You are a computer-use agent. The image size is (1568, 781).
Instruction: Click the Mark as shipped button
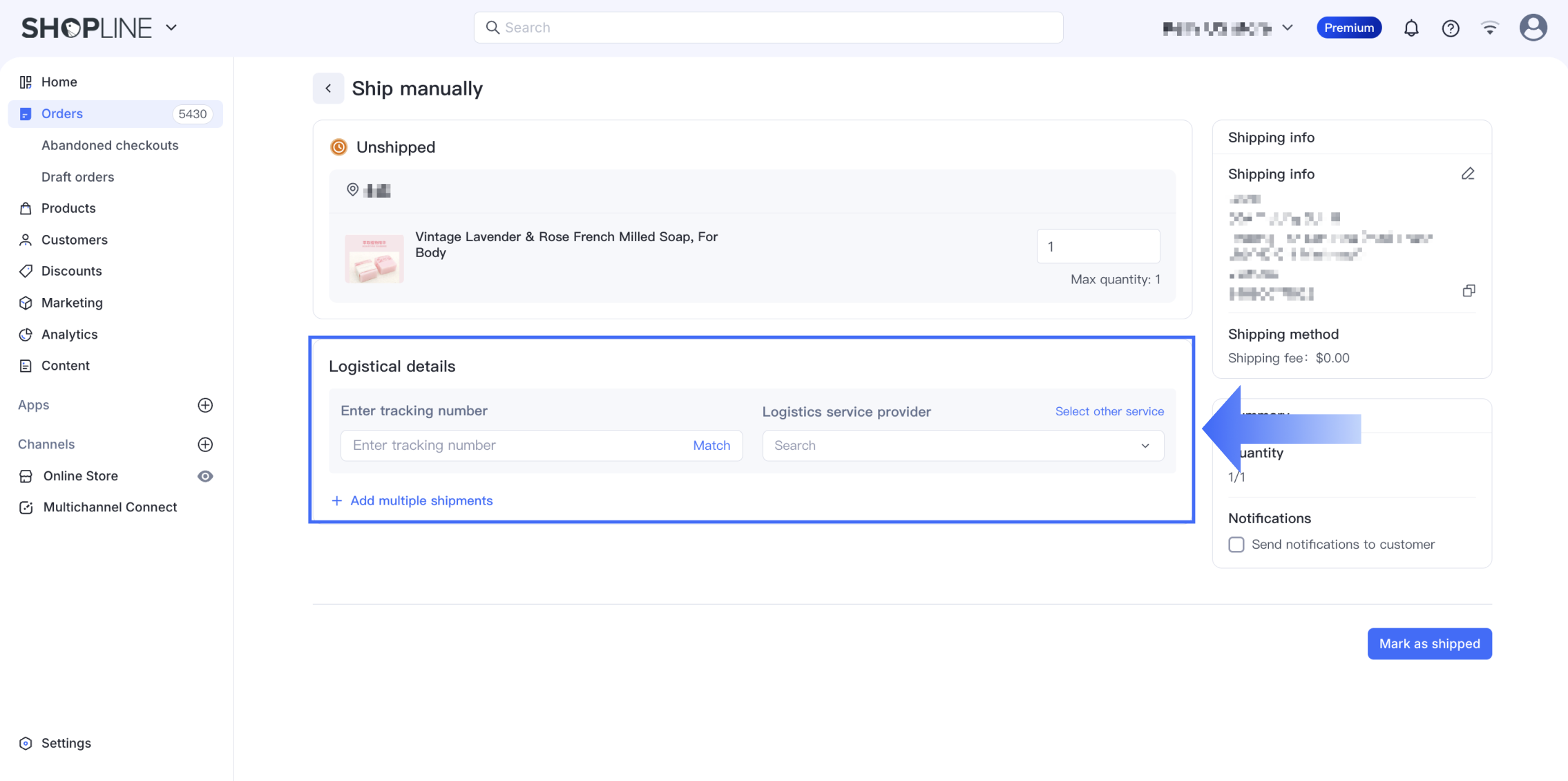(1429, 643)
